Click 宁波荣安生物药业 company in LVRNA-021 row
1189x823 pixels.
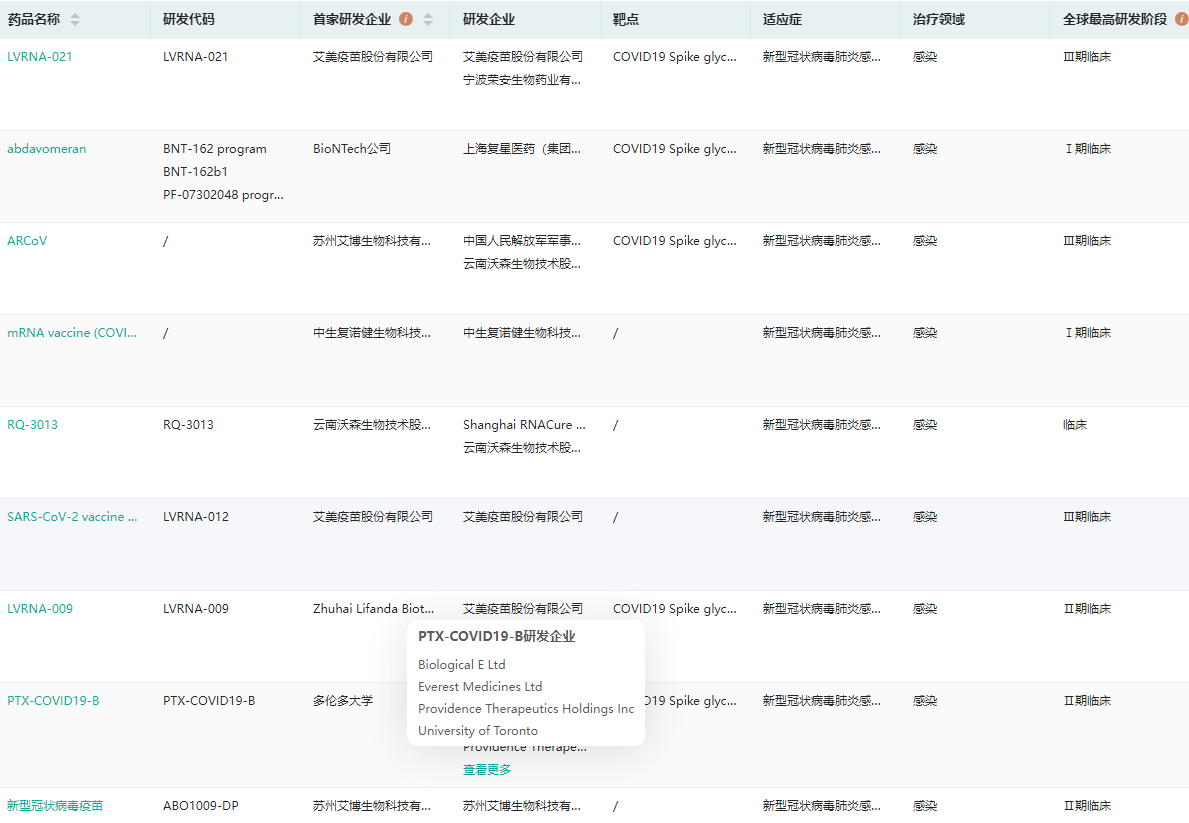pos(522,80)
